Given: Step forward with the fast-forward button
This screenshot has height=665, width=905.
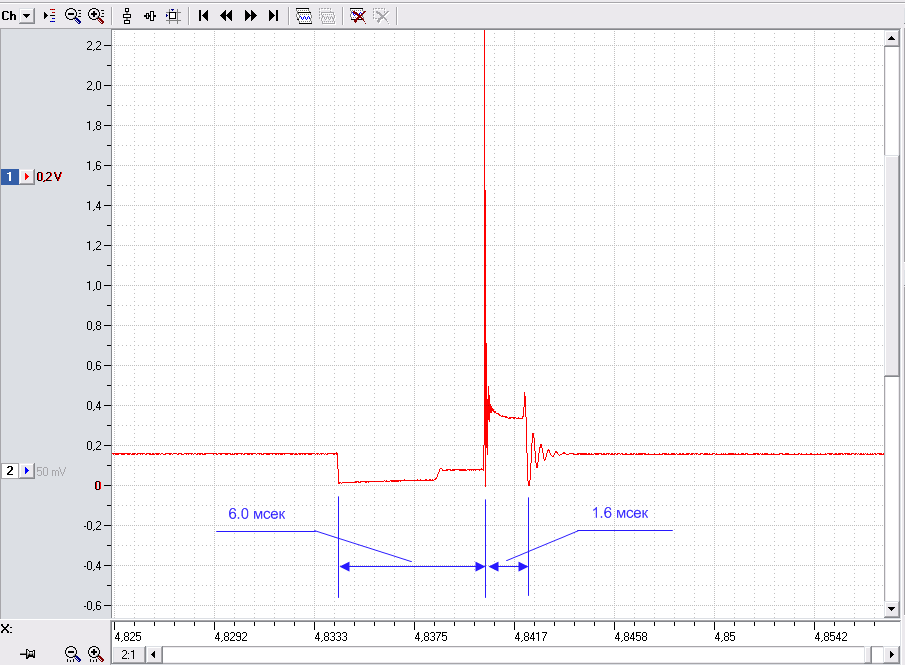Looking at the screenshot, I should point(250,16).
